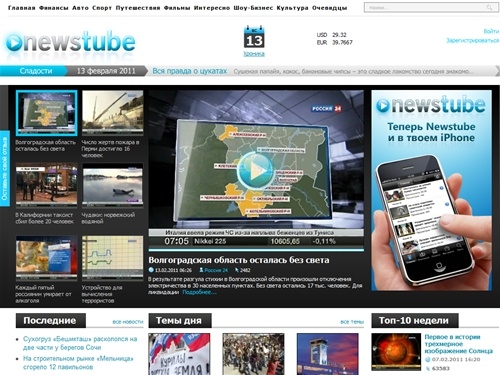Open Финансы menu item
The width and height of the screenshot is (500, 375).
pyautogui.click(x=54, y=8)
